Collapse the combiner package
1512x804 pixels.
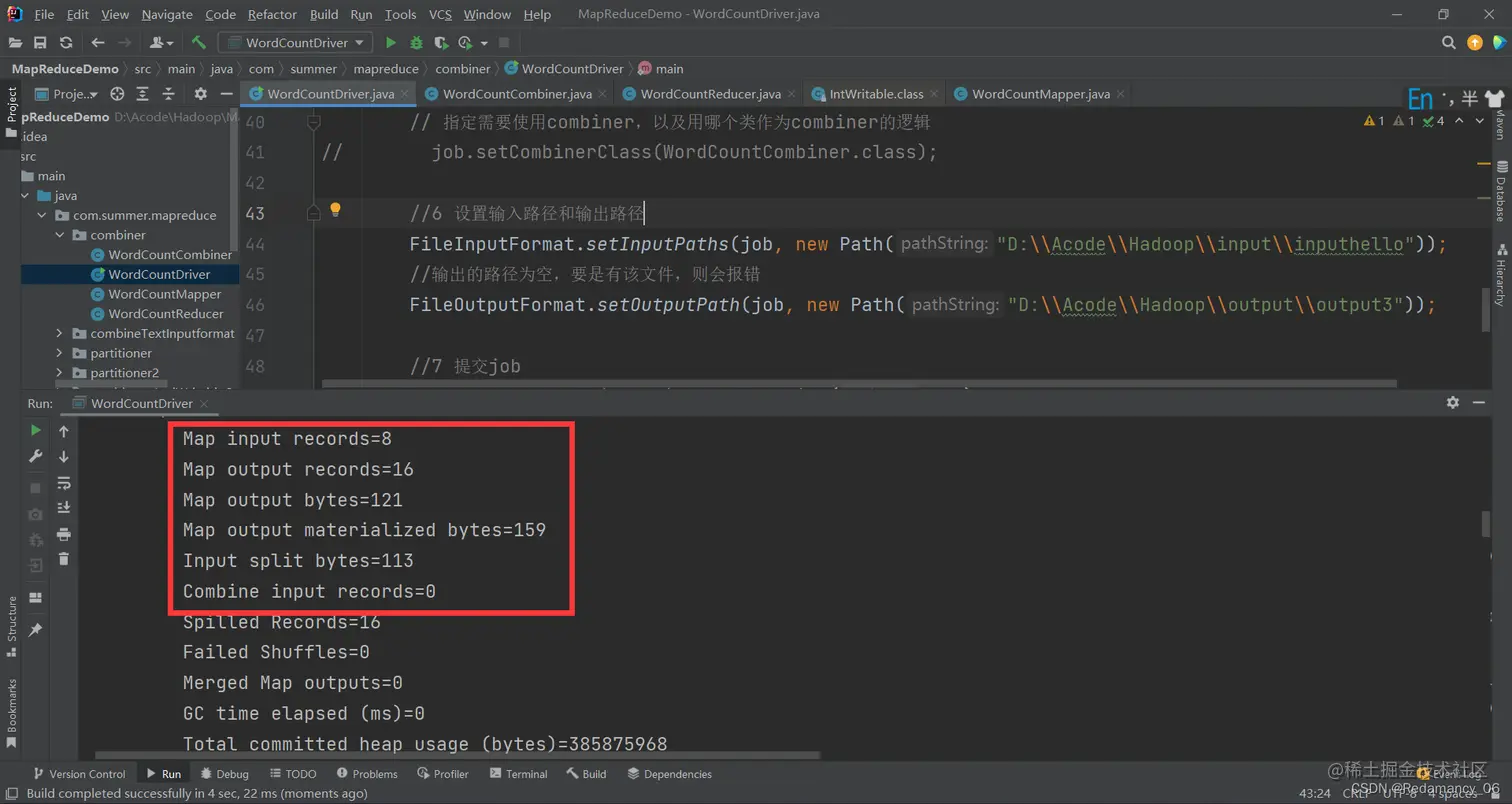point(60,235)
